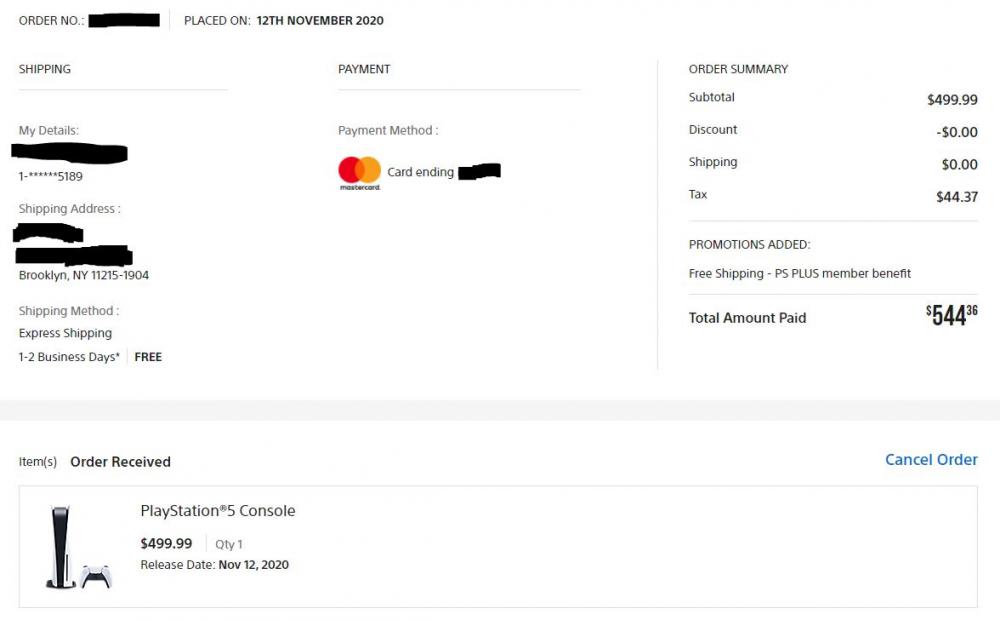1000x620 pixels.
Task: Click the order placed date
Action: (320, 20)
